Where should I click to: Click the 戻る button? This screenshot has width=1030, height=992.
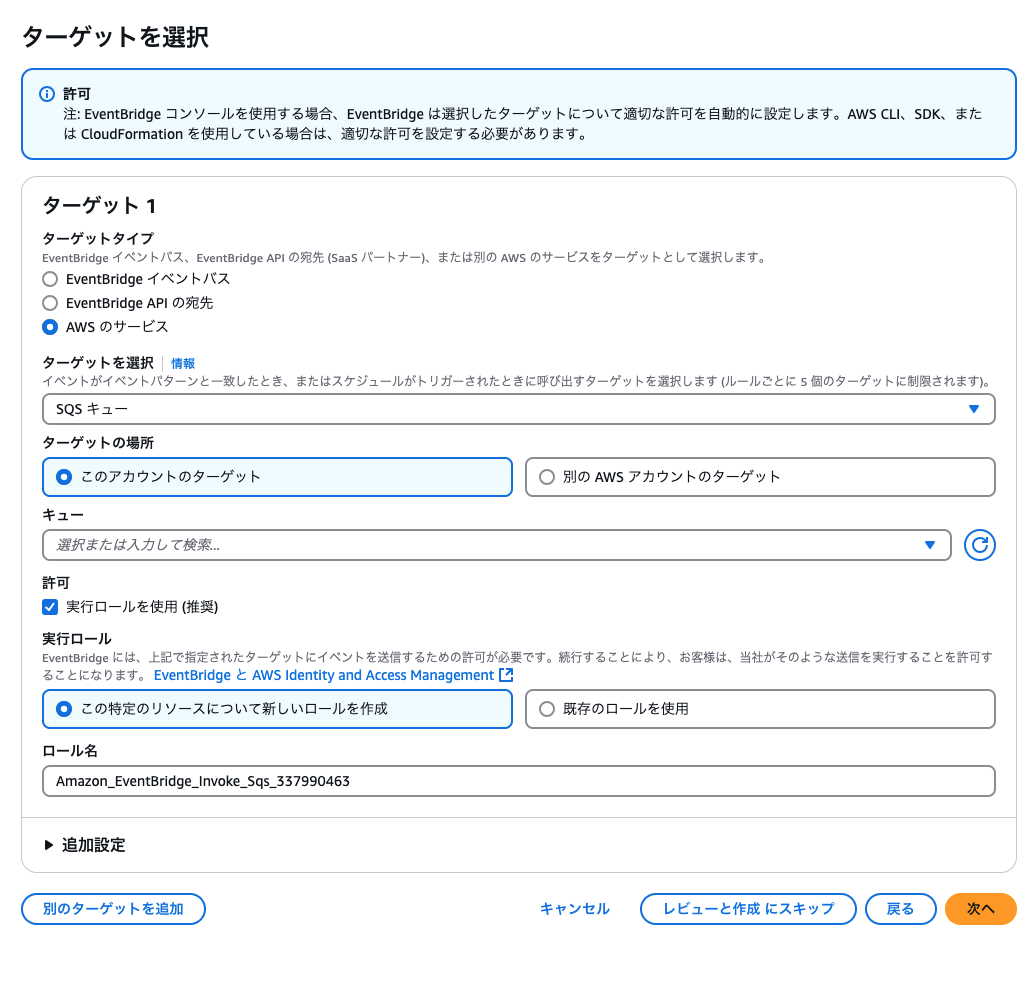click(901, 909)
